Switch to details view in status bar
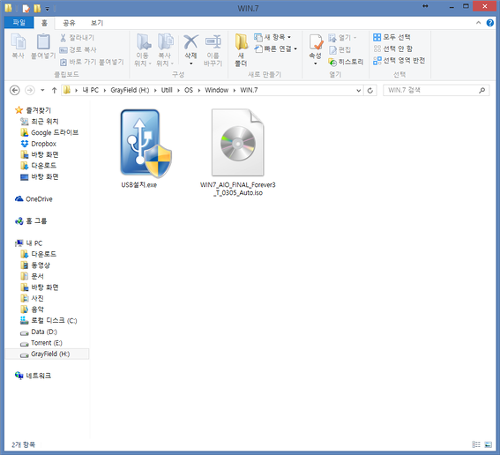Viewport: 500px width, 455px height. point(476,444)
